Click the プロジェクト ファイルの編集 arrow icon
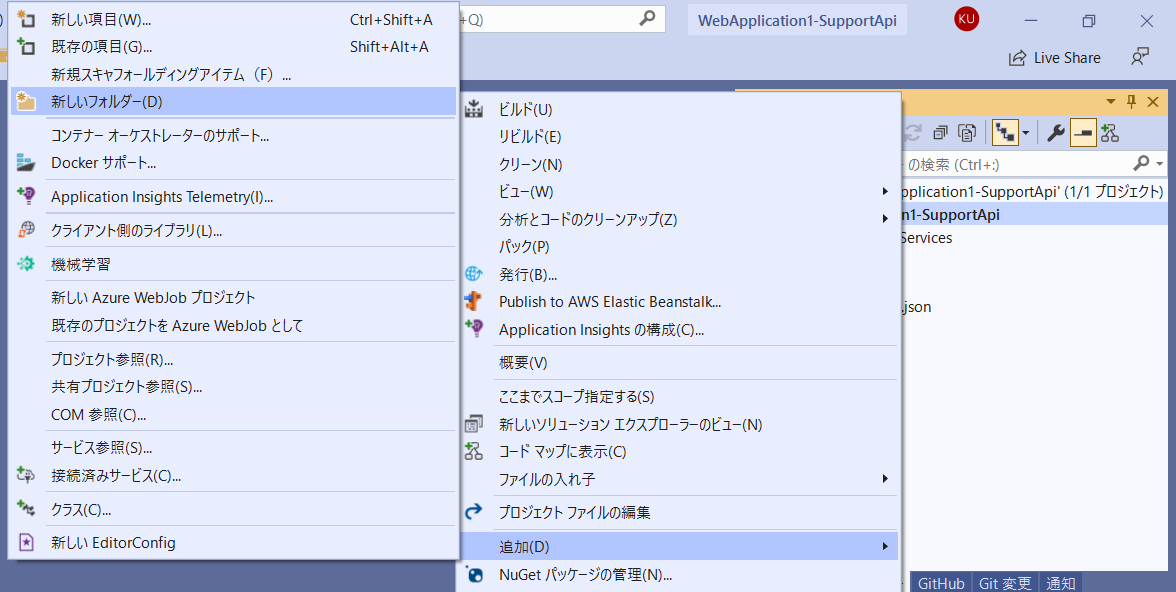Screen dimensions: 1176x592 (x=473, y=512)
